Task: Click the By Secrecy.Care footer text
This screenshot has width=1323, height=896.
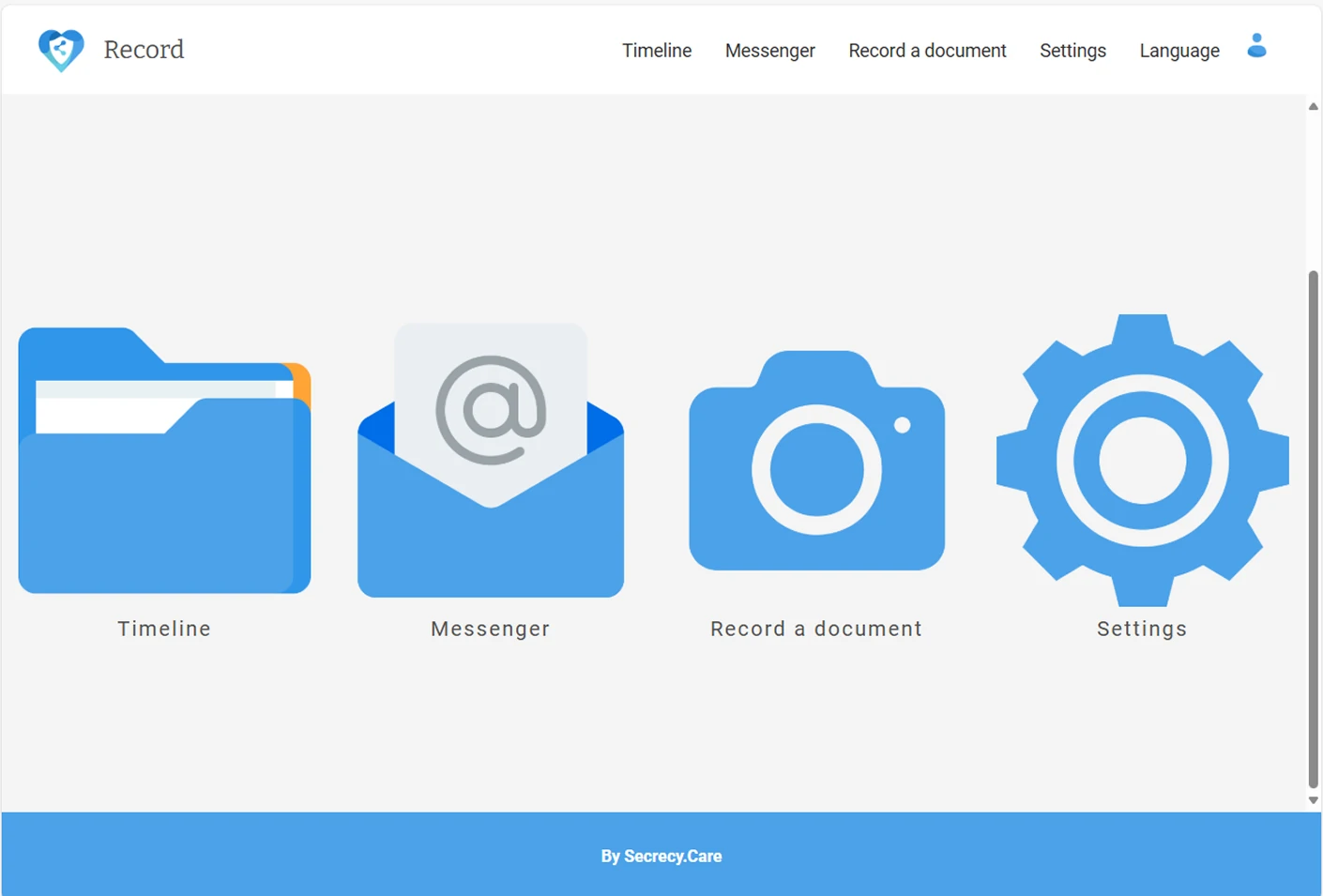Action: pos(661,856)
